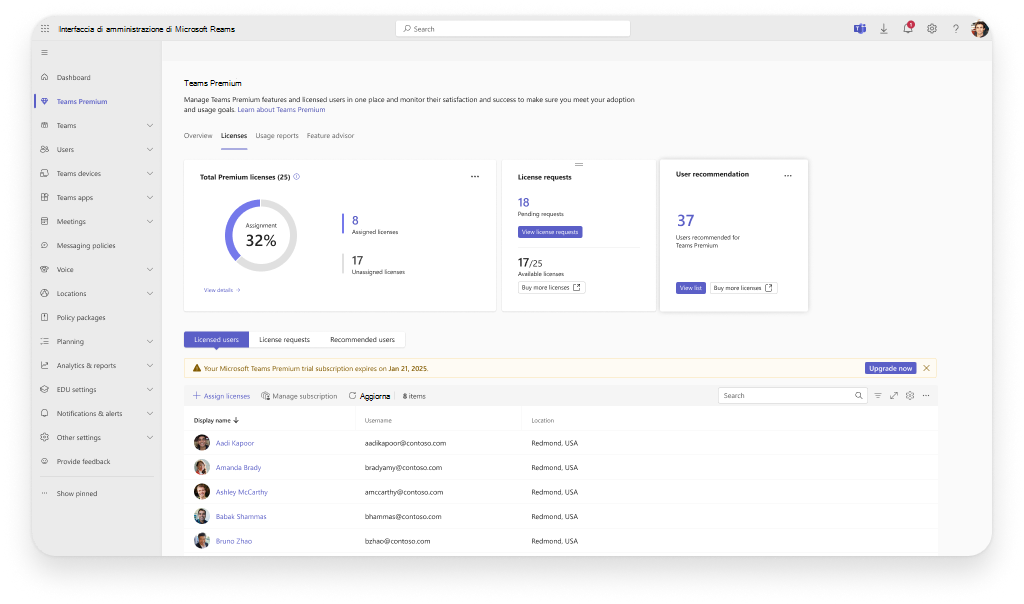Click the help question mark icon
The height and width of the screenshot is (604, 1024).
coord(956,28)
